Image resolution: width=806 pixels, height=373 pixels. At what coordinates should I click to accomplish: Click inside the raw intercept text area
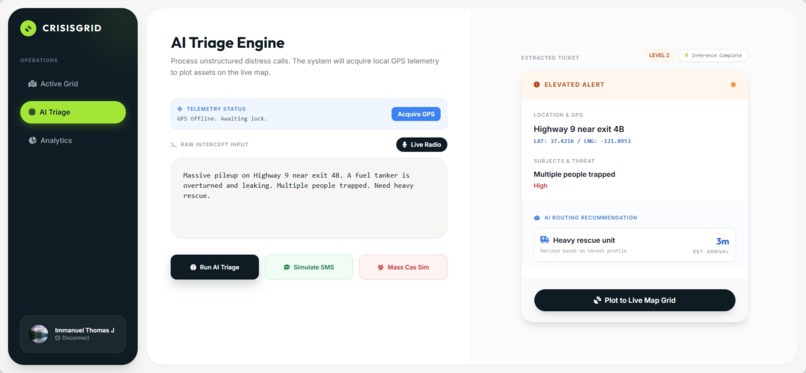tap(309, 198)
